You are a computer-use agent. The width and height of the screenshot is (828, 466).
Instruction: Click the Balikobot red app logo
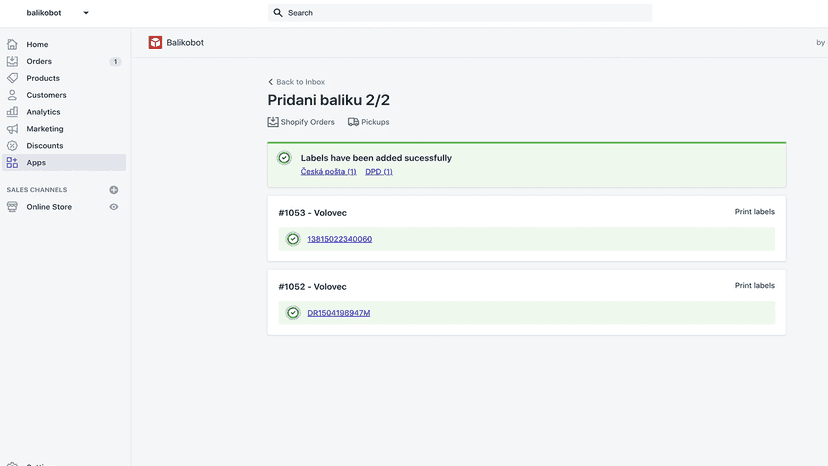155,42
